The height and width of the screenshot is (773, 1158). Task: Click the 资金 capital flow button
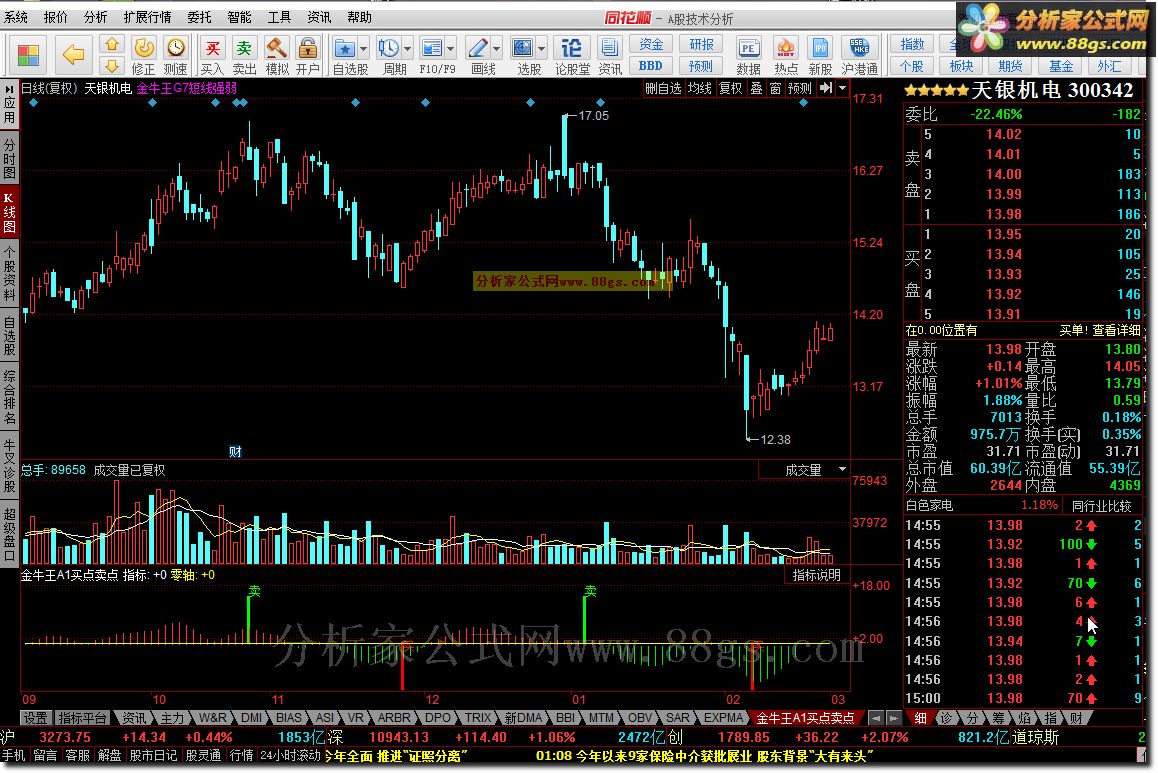(x=651, y=44)
